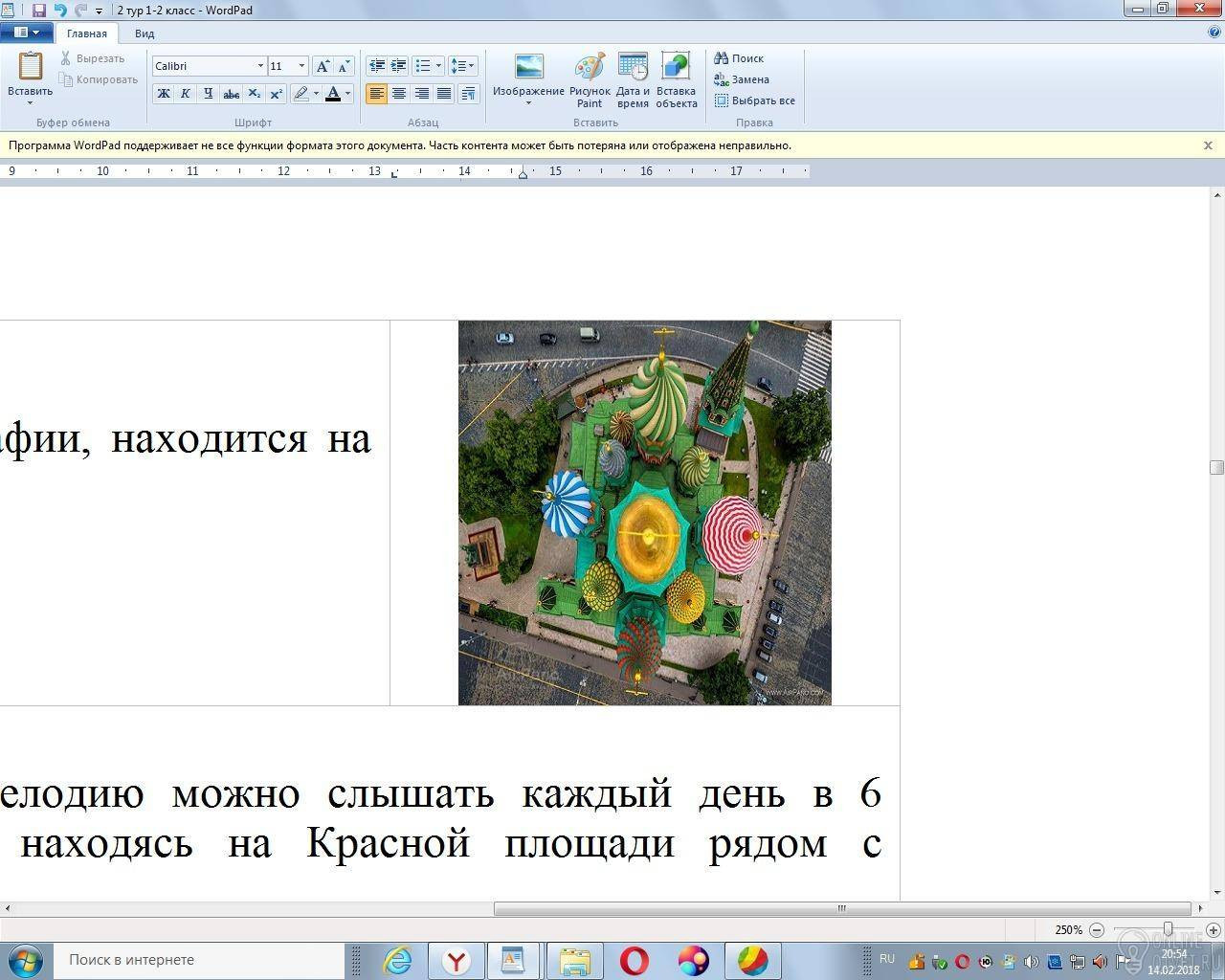The height and width of the screenshot is (980, 1225).
Task: Toggle italic (К) formatting
Action: coord(186,94)
